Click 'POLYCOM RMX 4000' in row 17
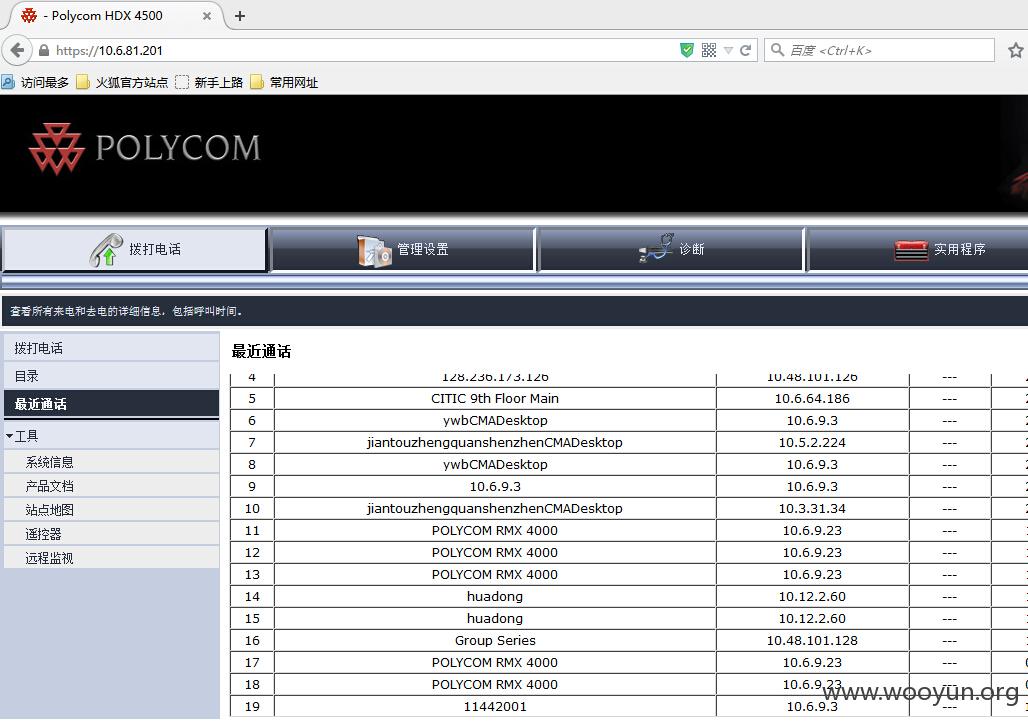The height and width of the screenshot is (721, 1028). pyautogui.click(x=495, y=663)
